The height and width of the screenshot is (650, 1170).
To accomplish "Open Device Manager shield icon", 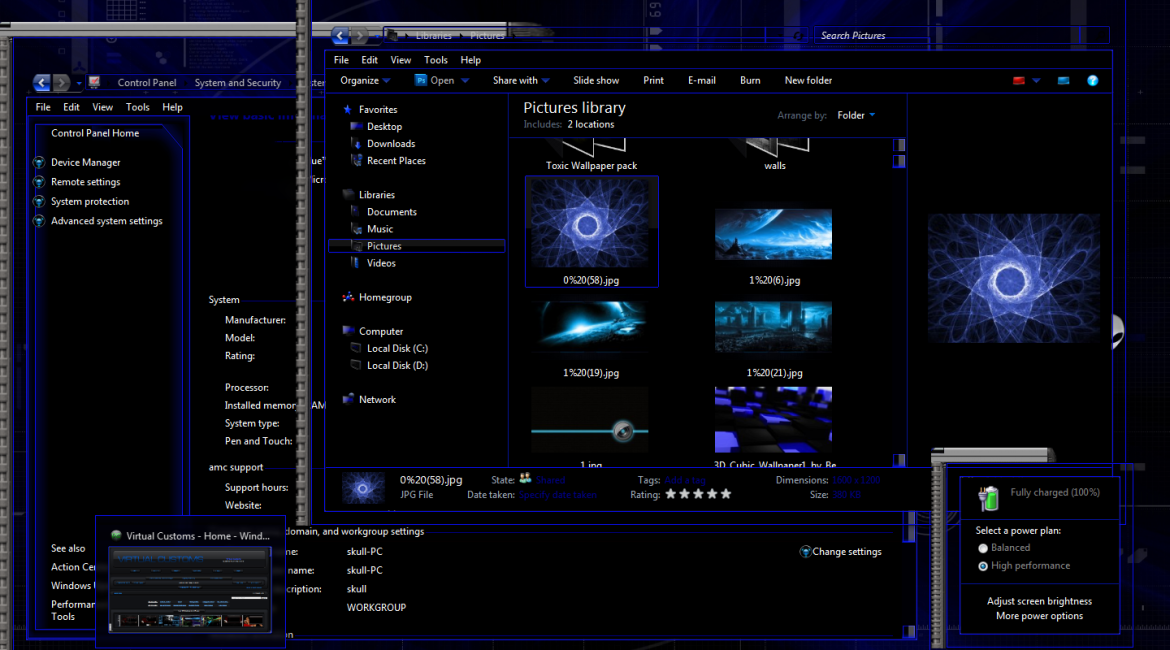I will 39,162.
